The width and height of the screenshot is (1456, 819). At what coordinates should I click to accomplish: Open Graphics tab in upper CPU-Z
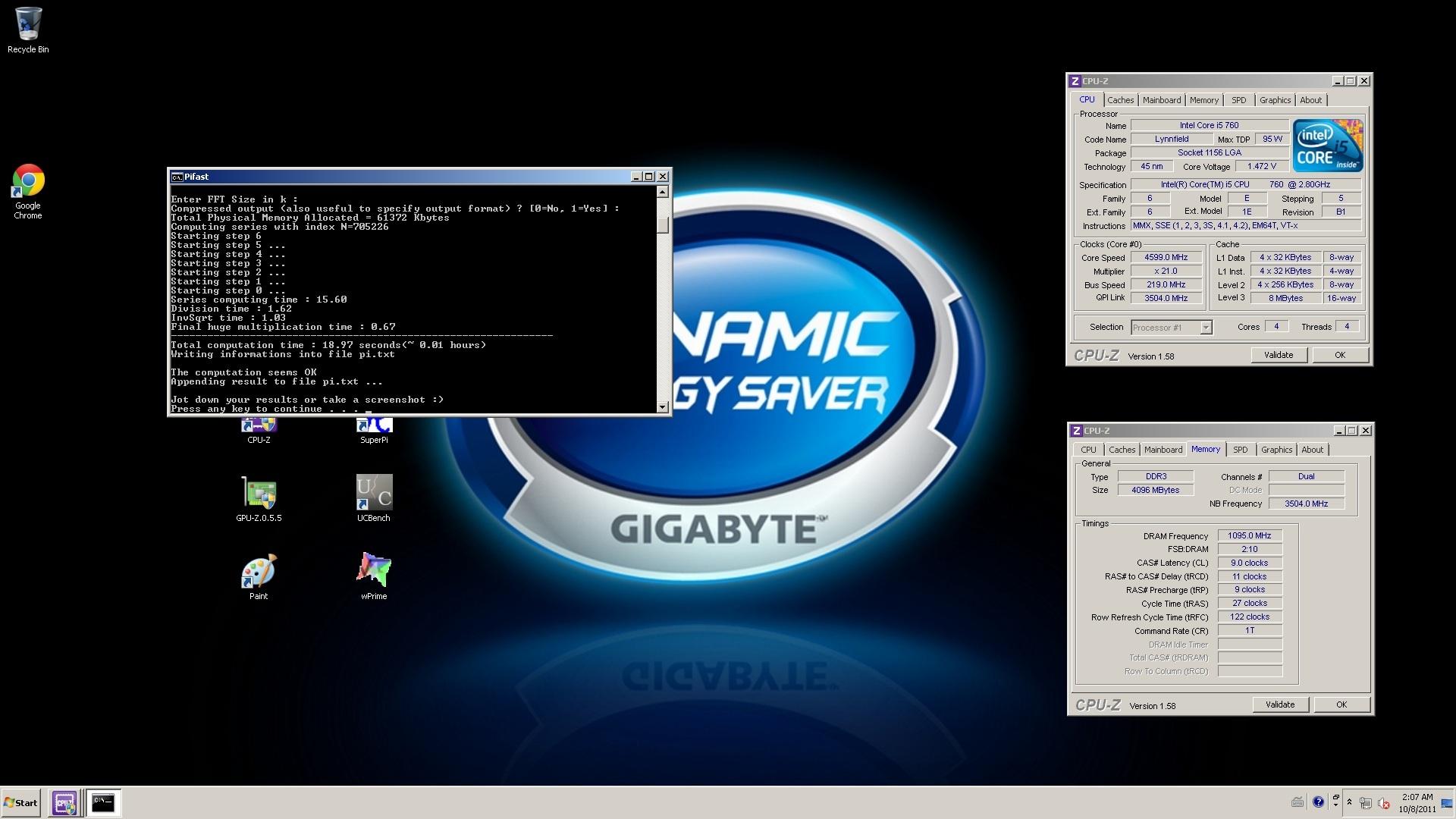point(1275,100)
